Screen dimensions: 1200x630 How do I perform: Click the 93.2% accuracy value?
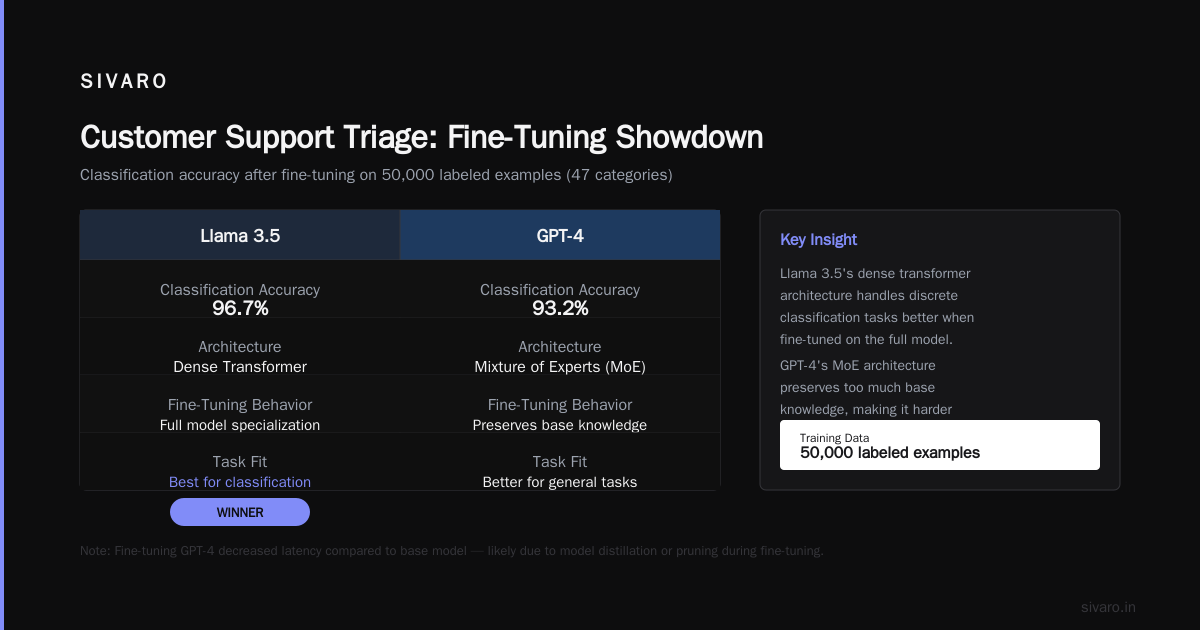tap(560, 309)
